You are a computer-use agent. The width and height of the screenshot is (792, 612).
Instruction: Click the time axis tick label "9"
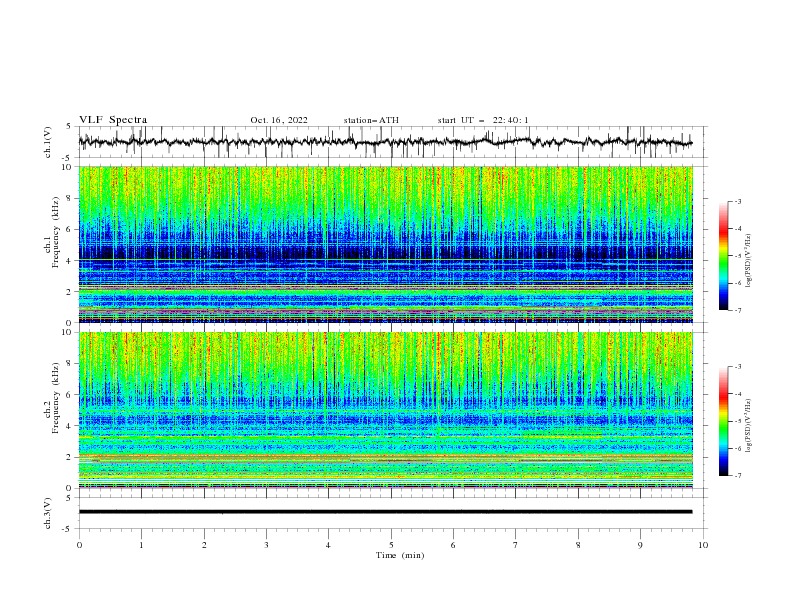[x=640, y=545]
